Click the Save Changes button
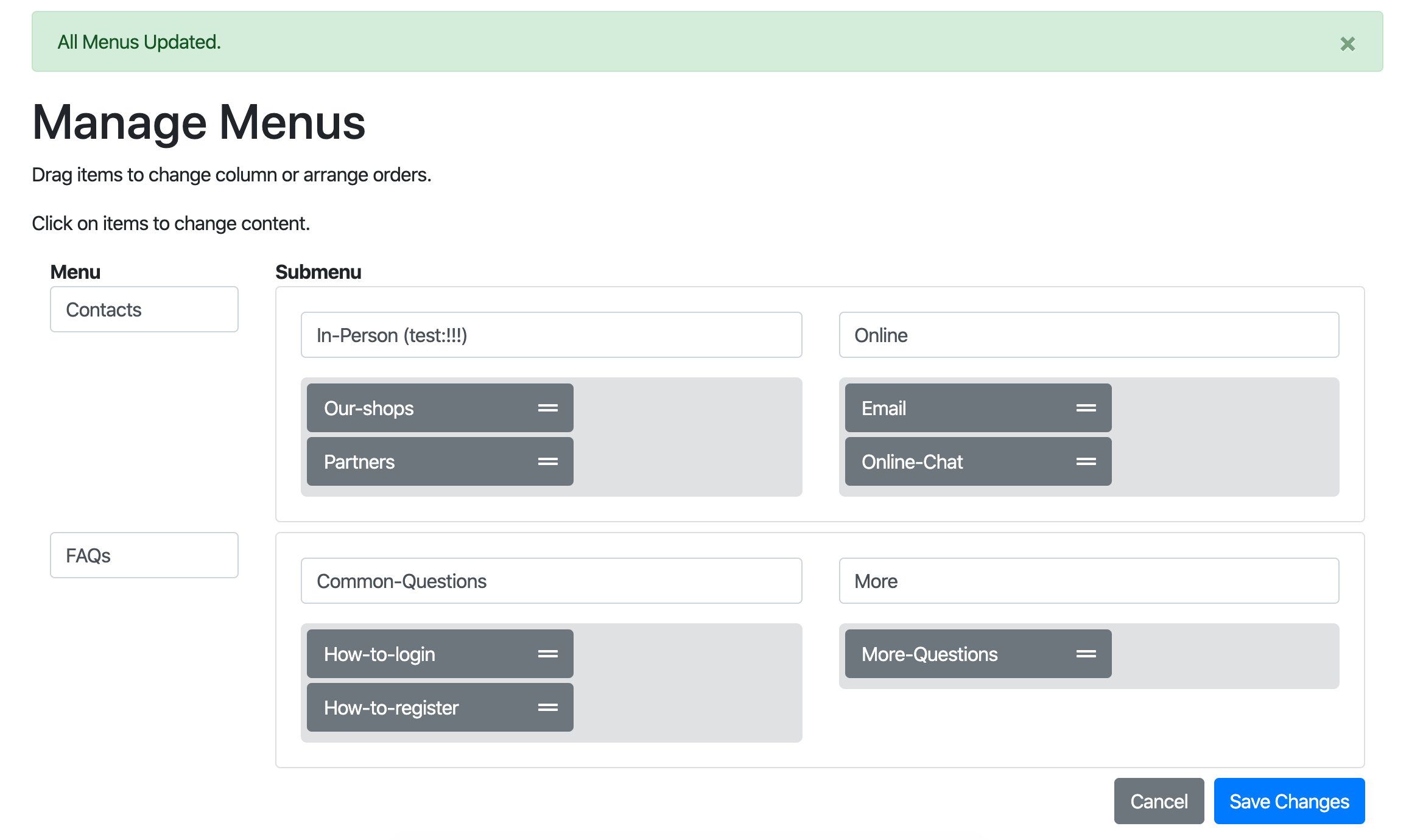This screenshot has height=840, width=1409. [x=1289, y=801]
